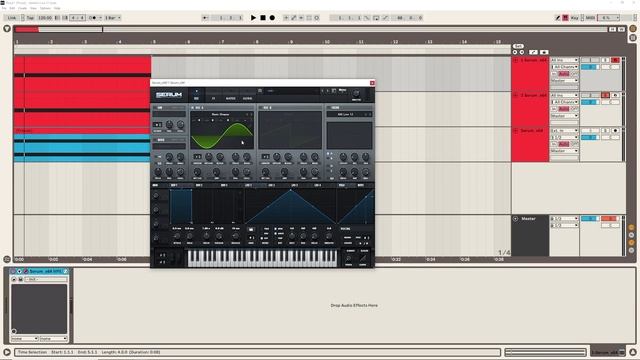Screen dimensions: 640x360
Task: Toggle the Serum_x64 device activator in detail view
Action: pos(13,271)
